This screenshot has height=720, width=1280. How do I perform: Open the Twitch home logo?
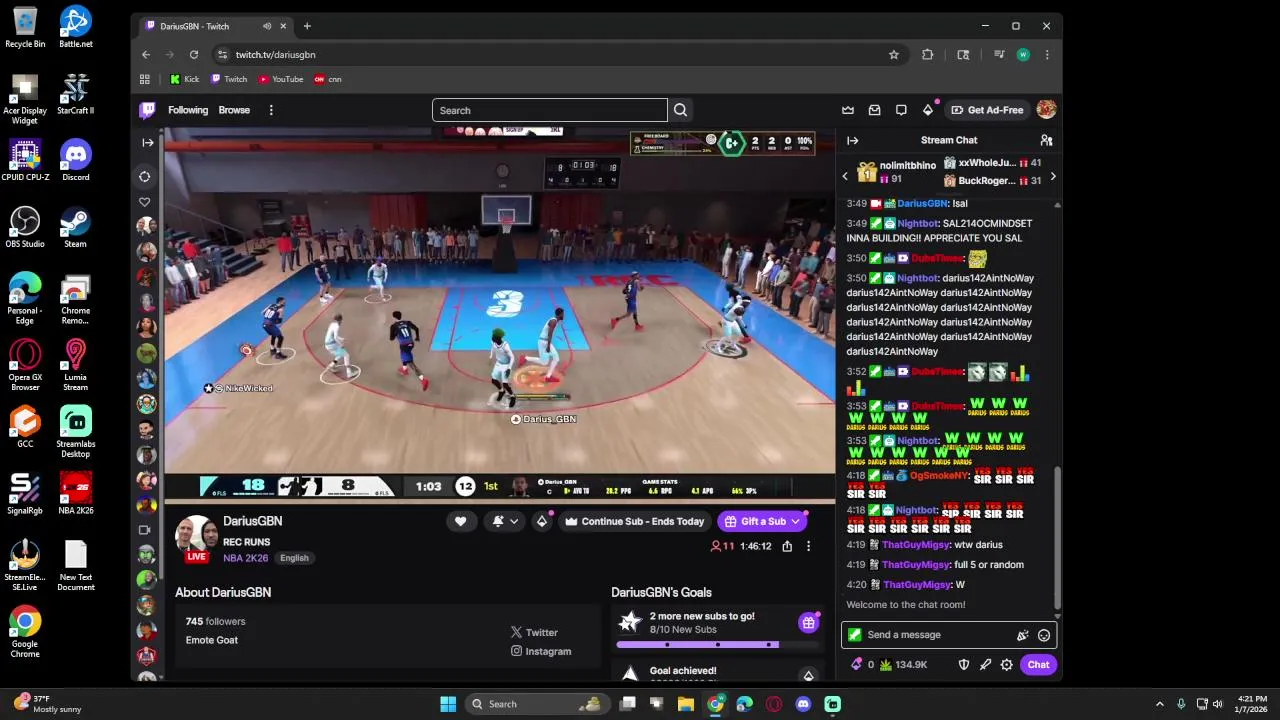(x=147, y=110)
